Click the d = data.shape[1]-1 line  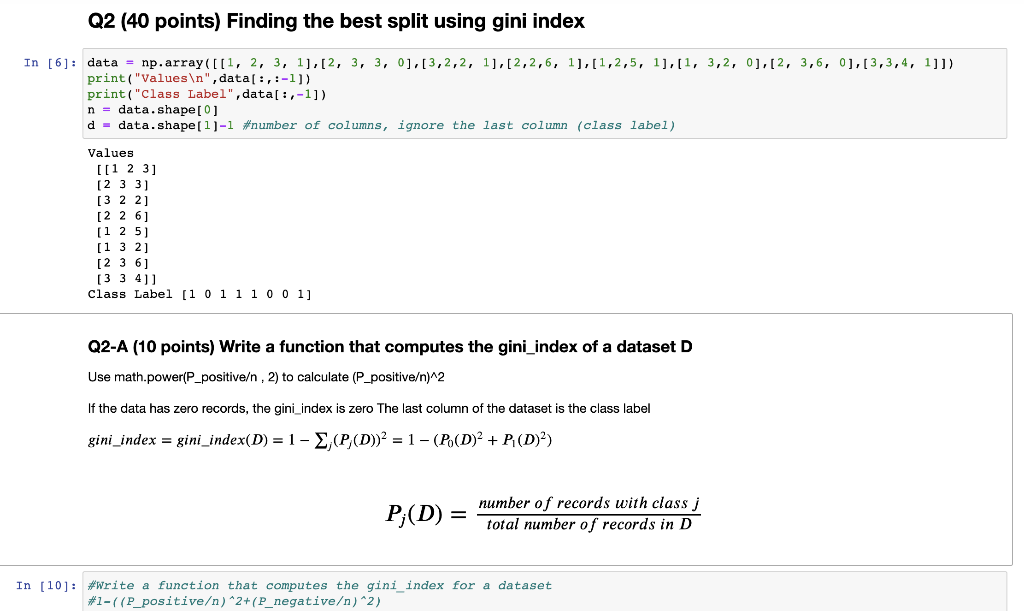(160, 124)
